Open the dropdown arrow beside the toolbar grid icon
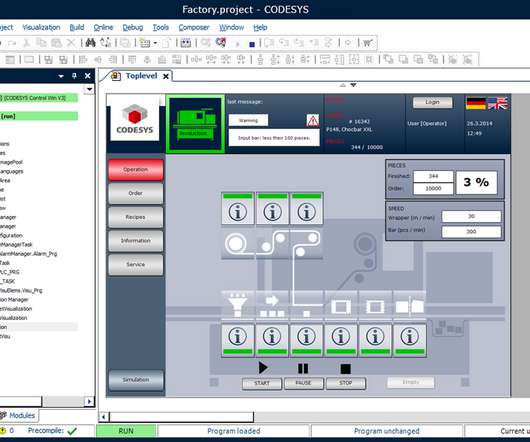The height and width of the screenshot is (442, 530). [x=155, y=43]
